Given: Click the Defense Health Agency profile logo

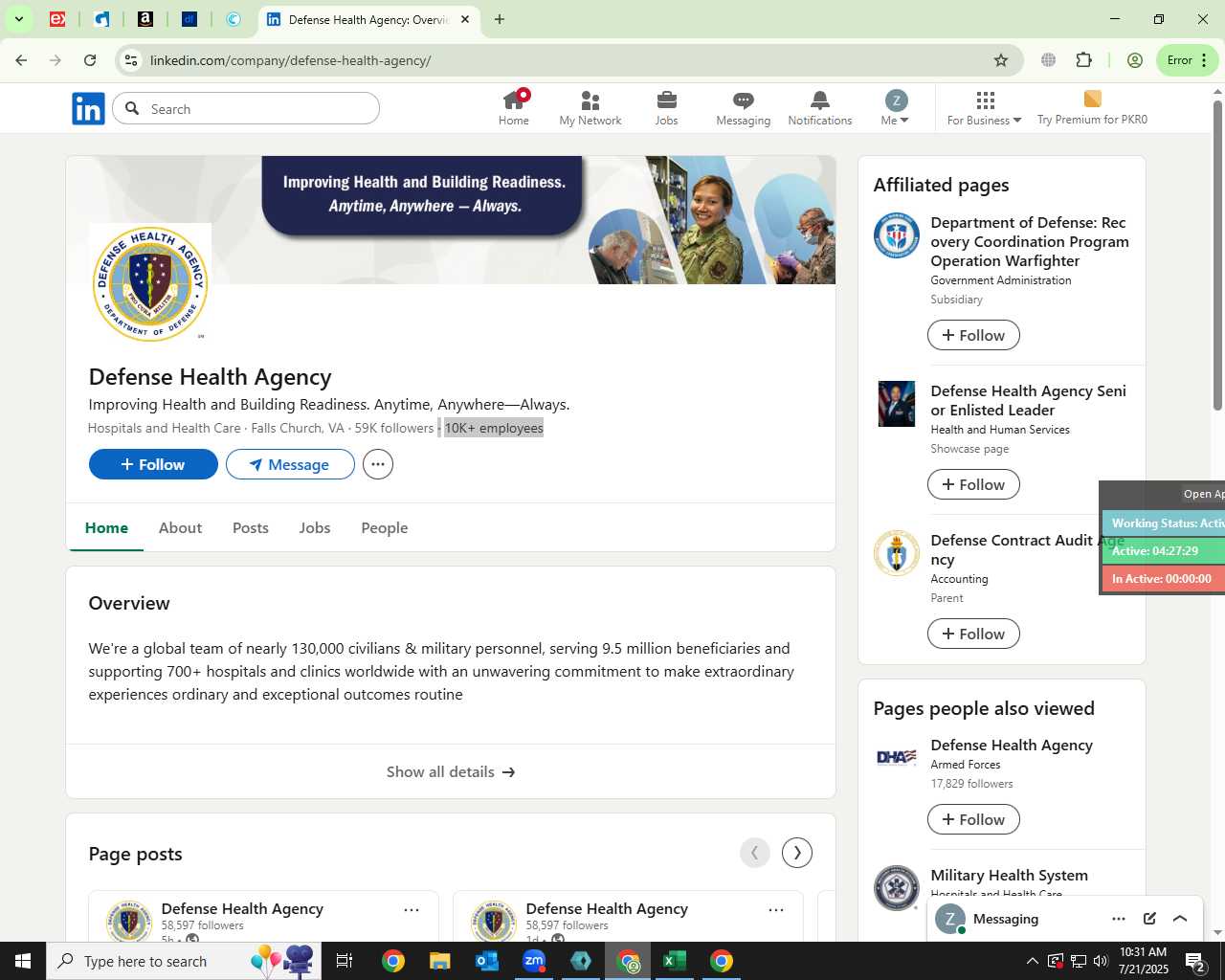Looking at the screenshot, I should coord(150,283).
